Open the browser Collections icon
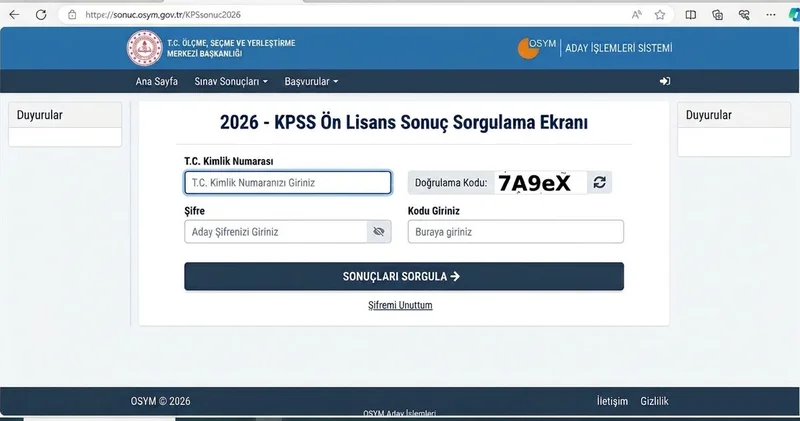The width and height of the screenshot is (800, 421). (717, 15)
